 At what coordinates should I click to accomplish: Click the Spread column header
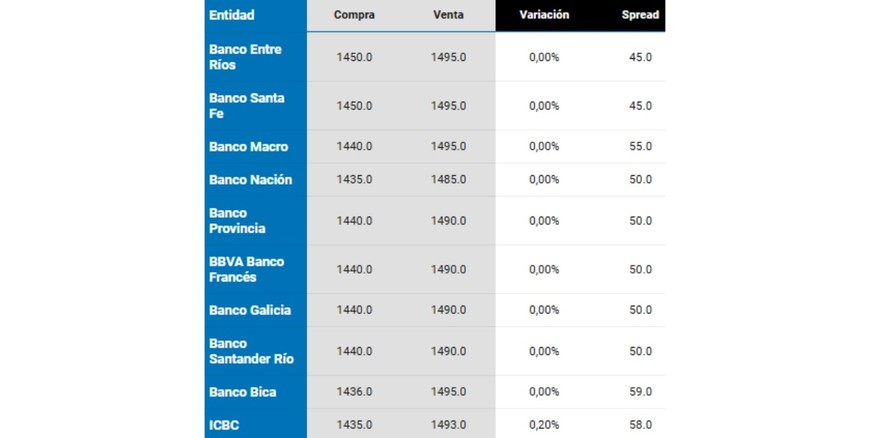point(640,15)
